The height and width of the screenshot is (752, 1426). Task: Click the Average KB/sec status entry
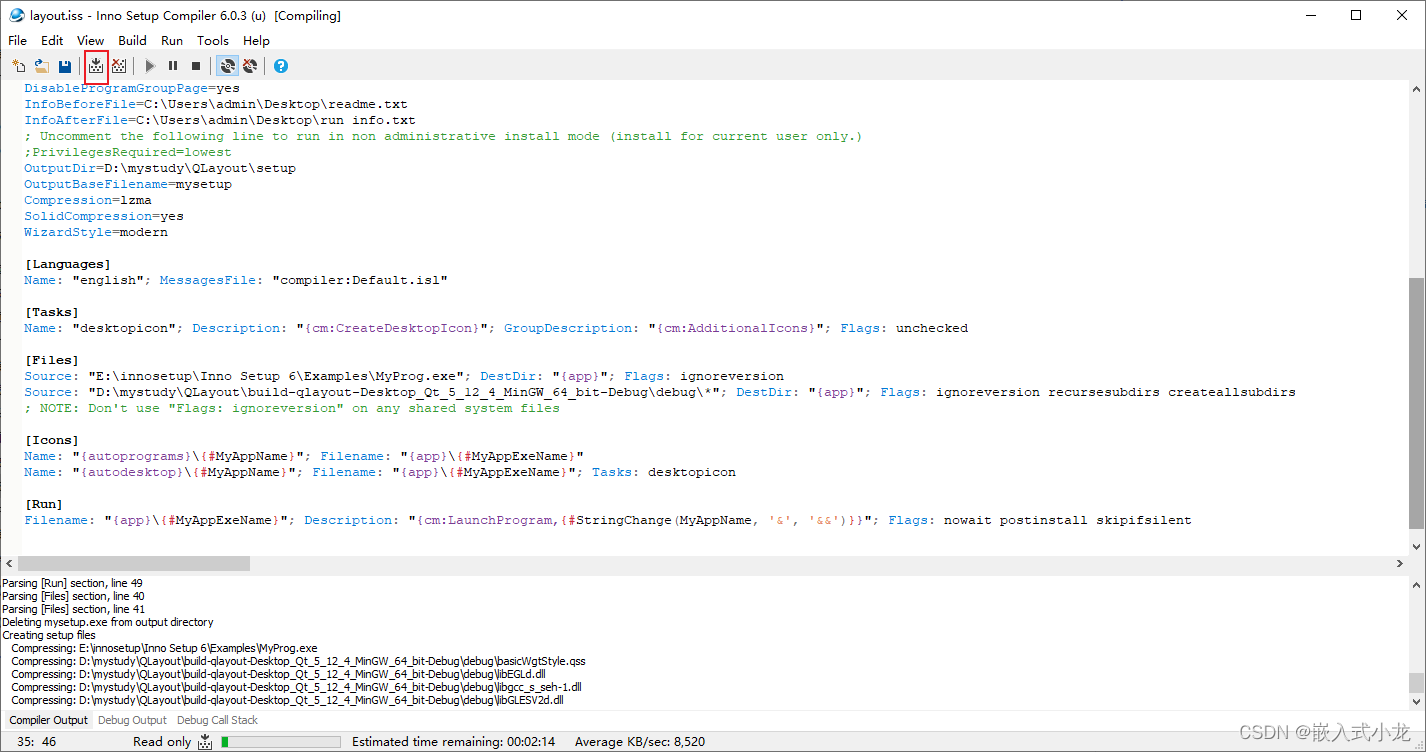tap(640, 742)
